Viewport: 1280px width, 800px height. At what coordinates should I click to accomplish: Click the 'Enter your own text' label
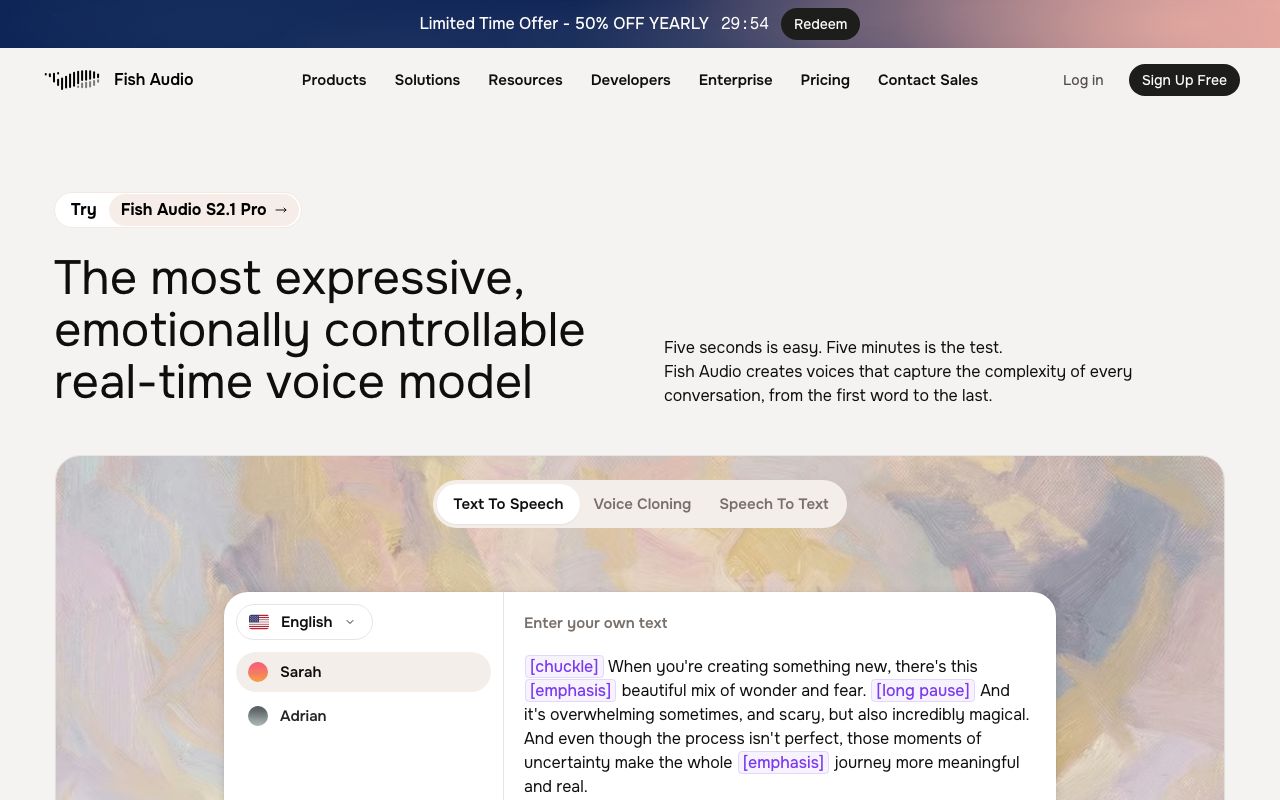[x=596, y=623]
